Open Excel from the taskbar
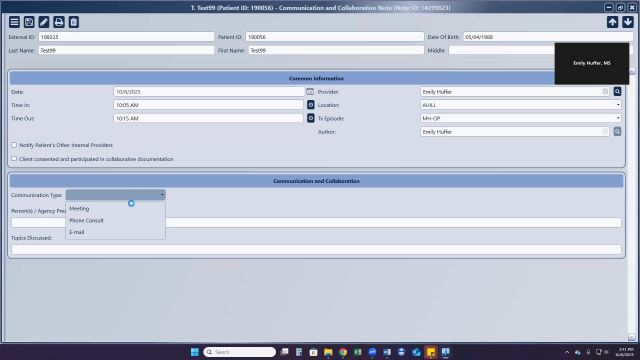This screenshot has height=360, width=640. [x=358, y=352]
